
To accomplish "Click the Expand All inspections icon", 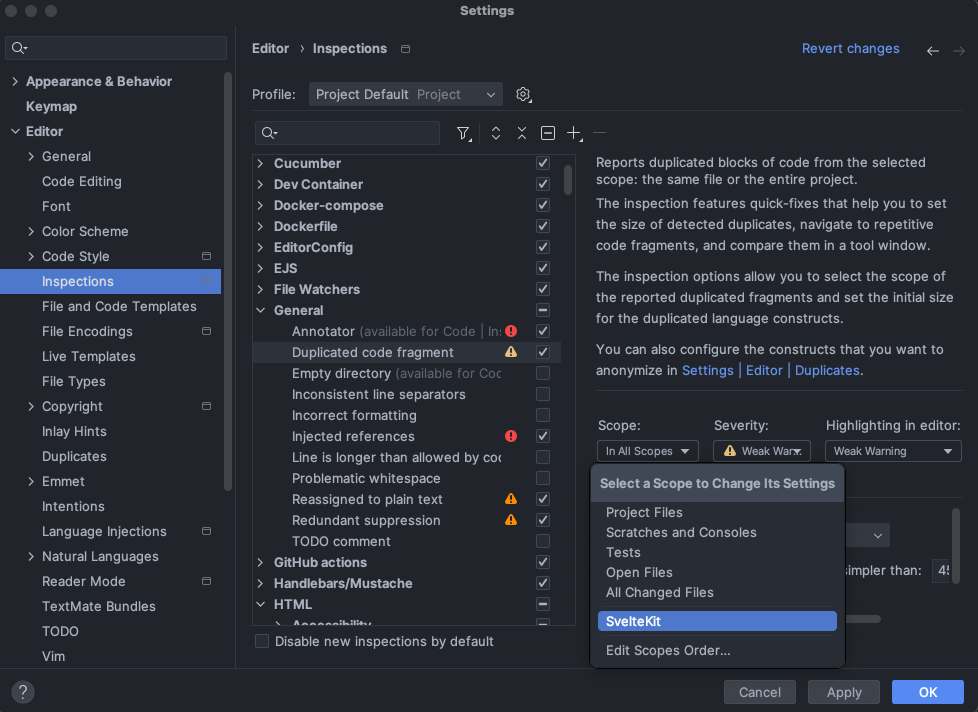I will tap(496, 133).
